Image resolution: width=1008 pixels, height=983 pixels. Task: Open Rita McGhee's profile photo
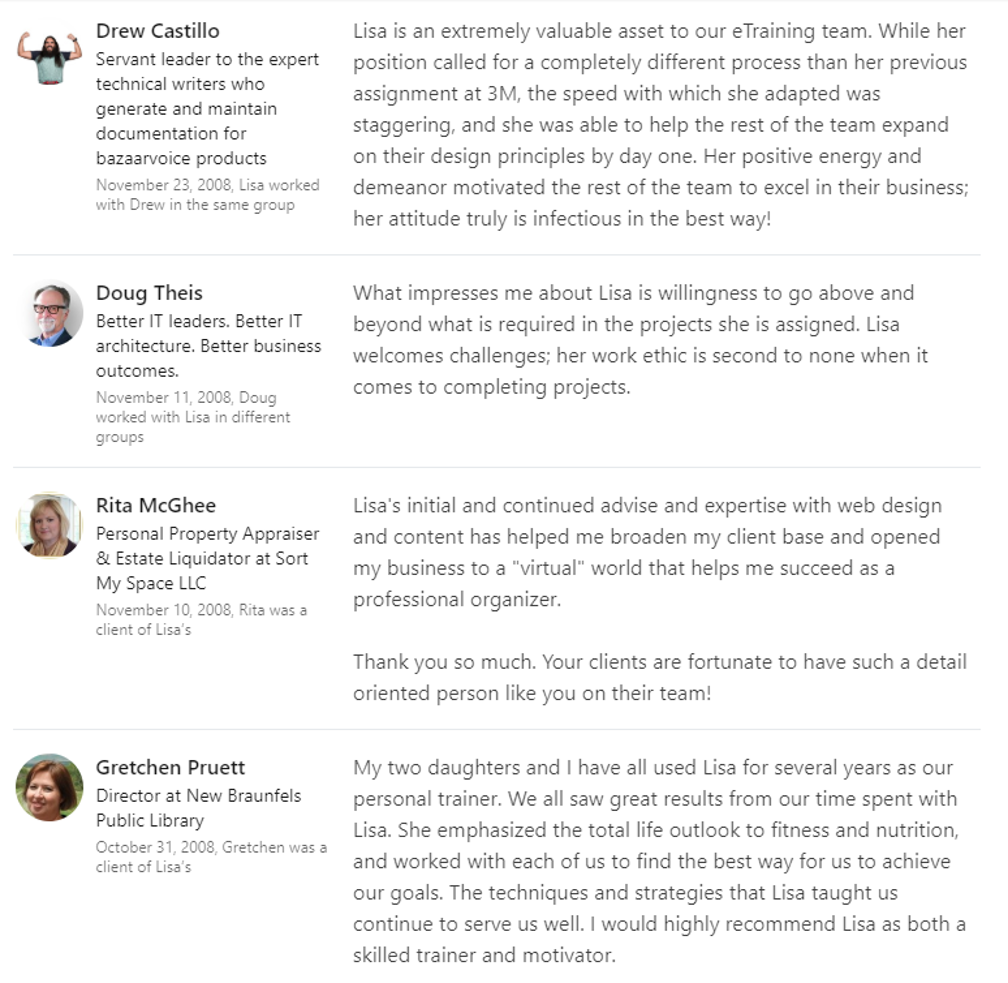click(x=50, y=525)
